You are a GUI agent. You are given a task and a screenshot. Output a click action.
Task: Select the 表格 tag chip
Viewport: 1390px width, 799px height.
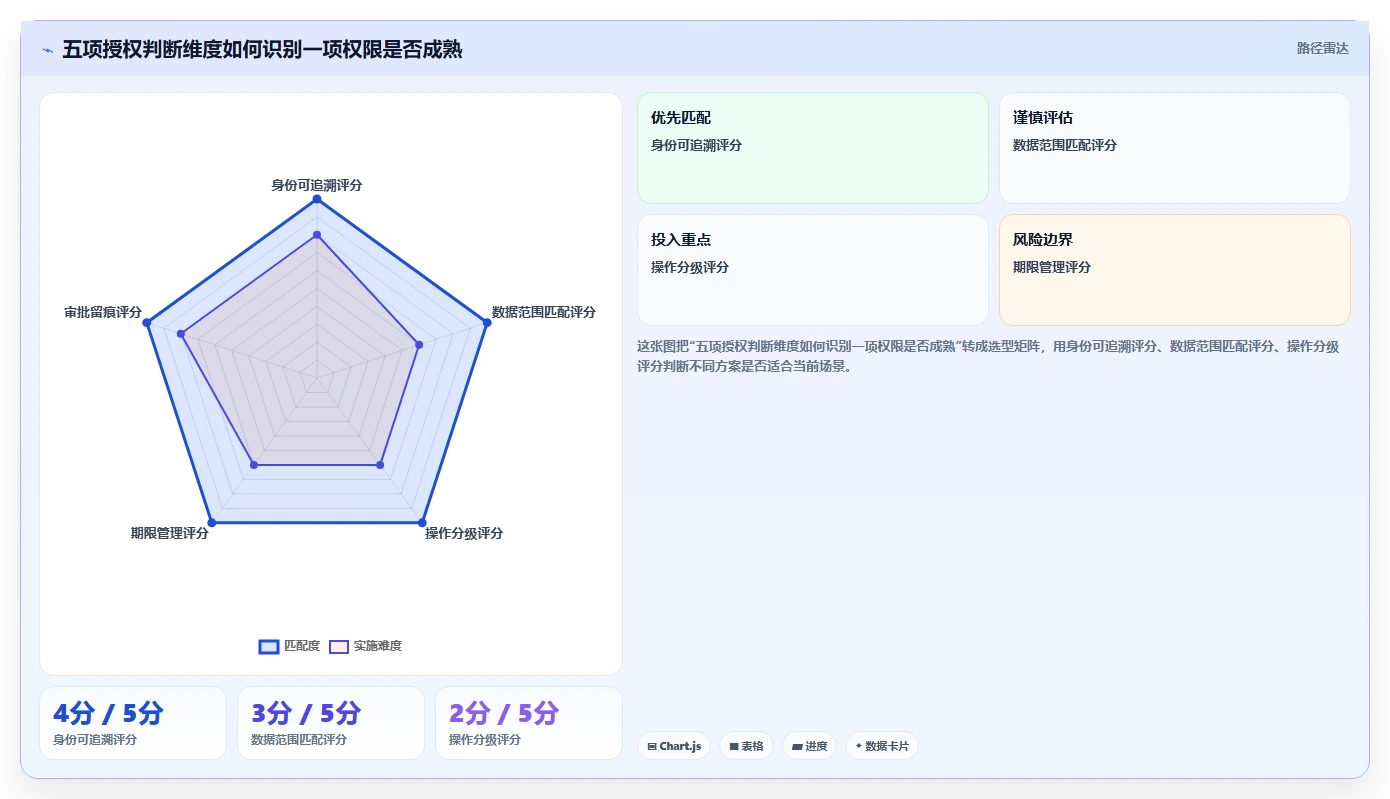tap(746, 746)
